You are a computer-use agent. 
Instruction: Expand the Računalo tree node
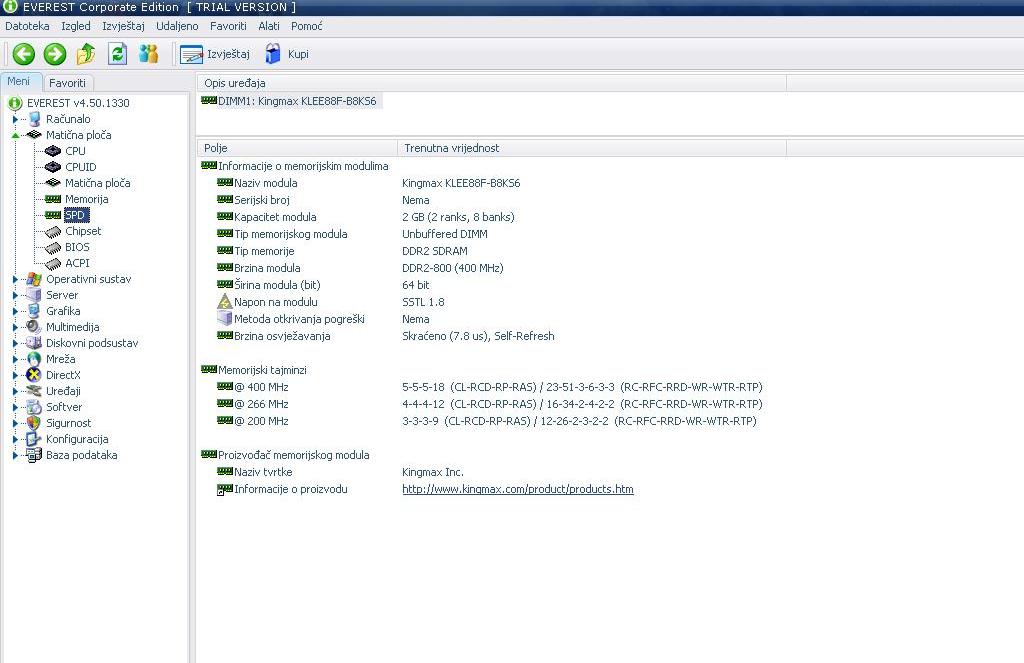click(15, 119)
